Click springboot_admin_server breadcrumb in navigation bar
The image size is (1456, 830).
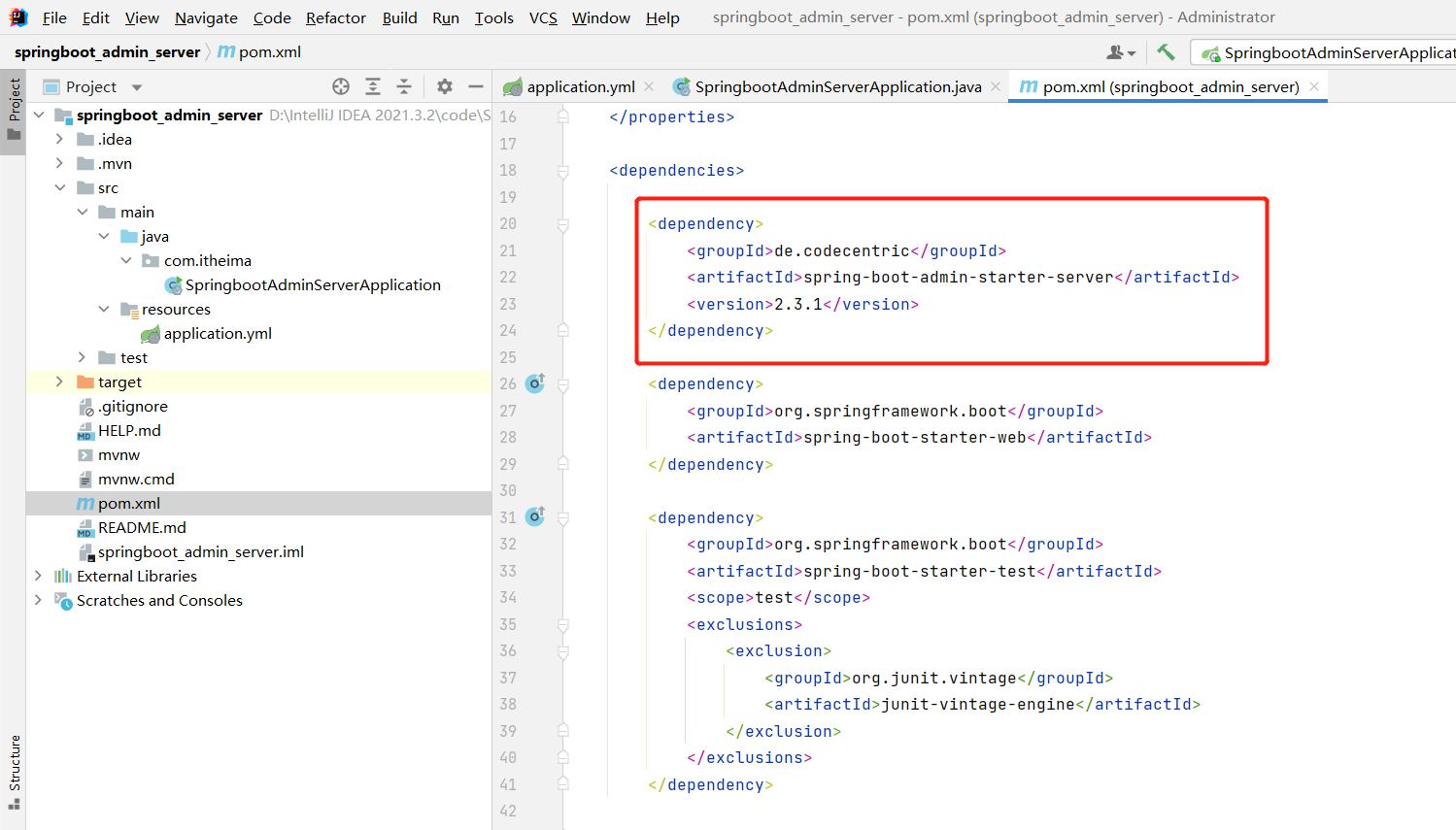click(x=108, y=52)
